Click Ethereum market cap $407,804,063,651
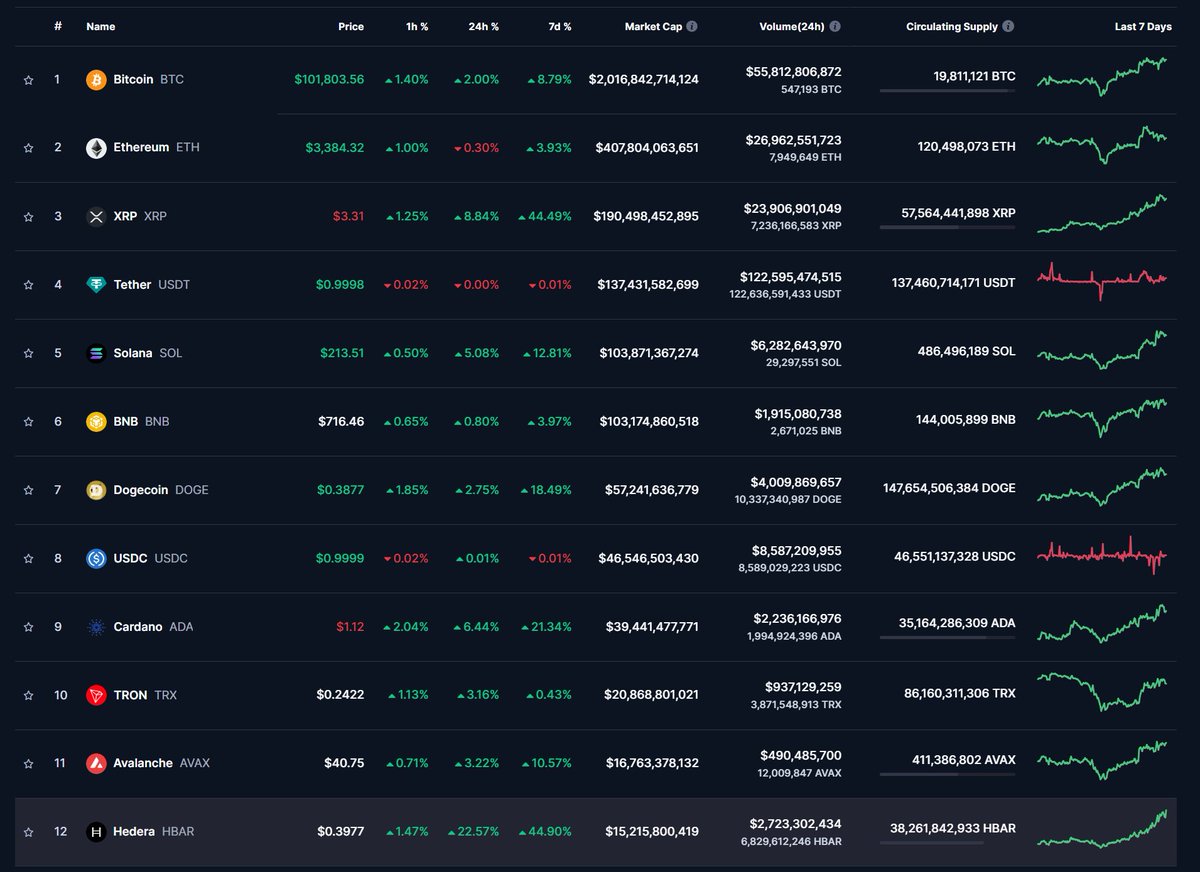 647,148
